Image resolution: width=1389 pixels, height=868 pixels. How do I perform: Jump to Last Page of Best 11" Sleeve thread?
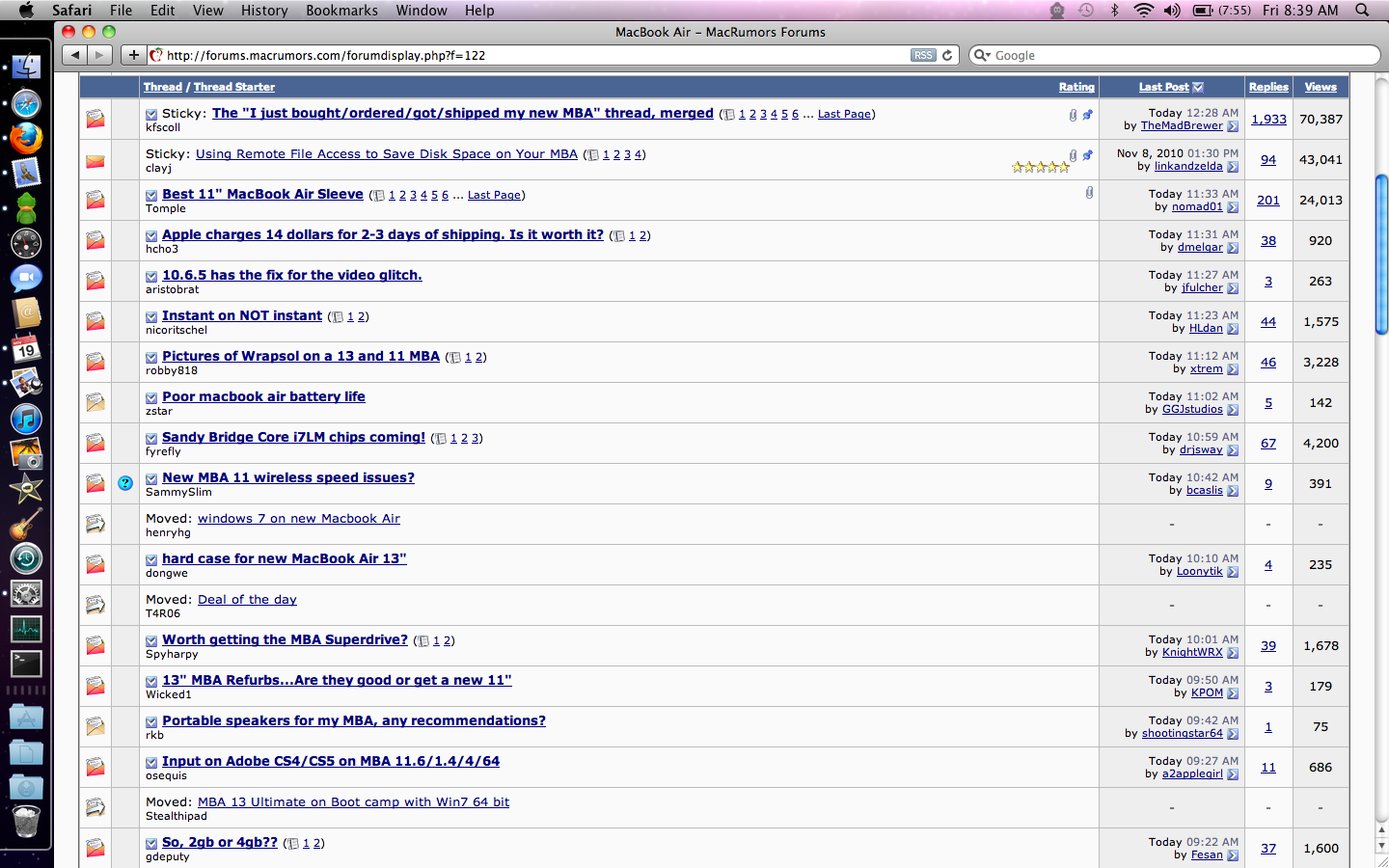tap(494, 195)
